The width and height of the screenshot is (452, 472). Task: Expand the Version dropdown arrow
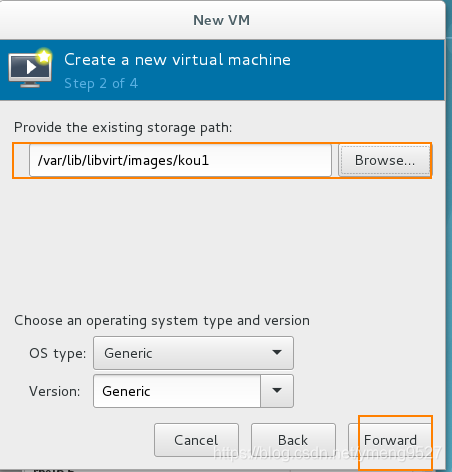point(277,391)
